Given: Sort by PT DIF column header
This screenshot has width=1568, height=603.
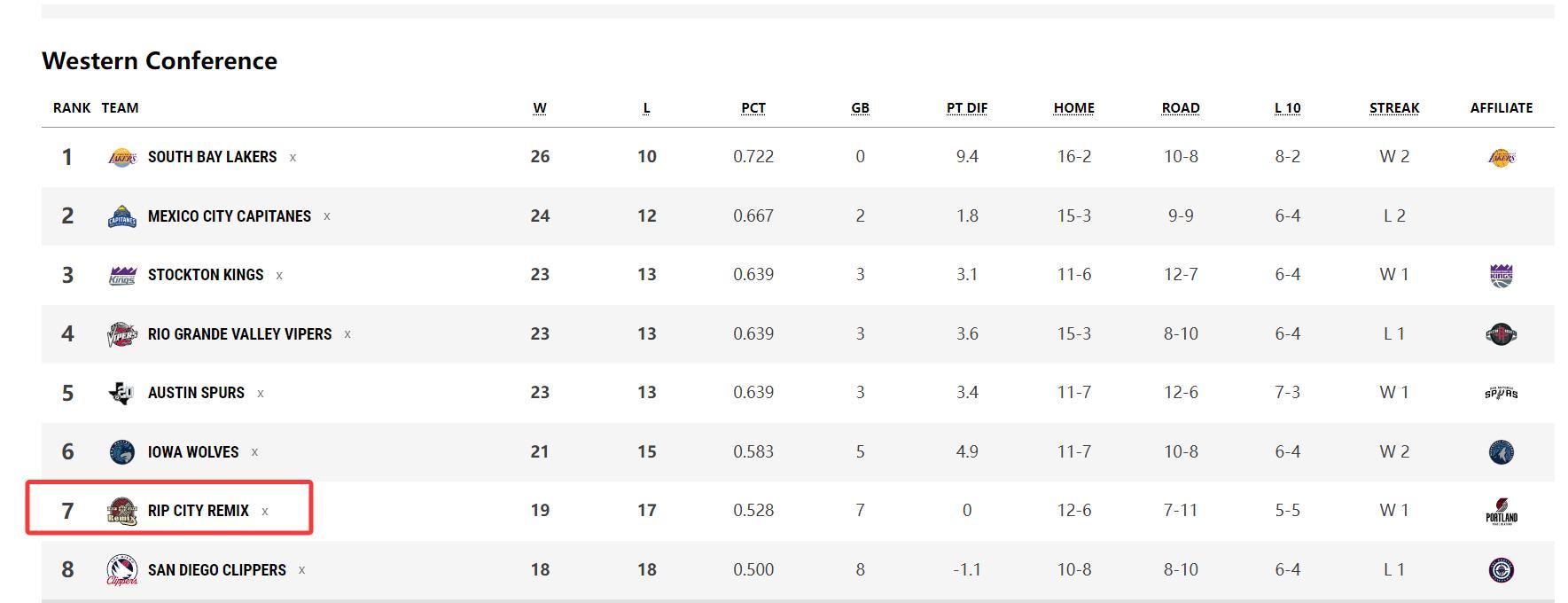Looking at the screenshot, I should coord(966,108).
